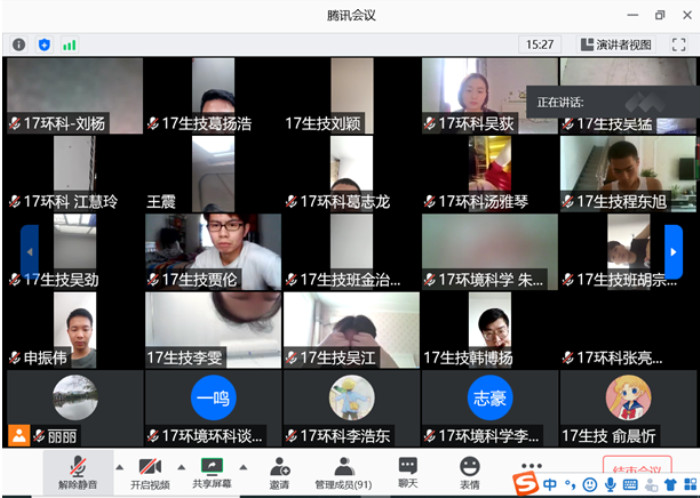
Task: Open the emoji reactions (表情) icon
Action: 469,471
